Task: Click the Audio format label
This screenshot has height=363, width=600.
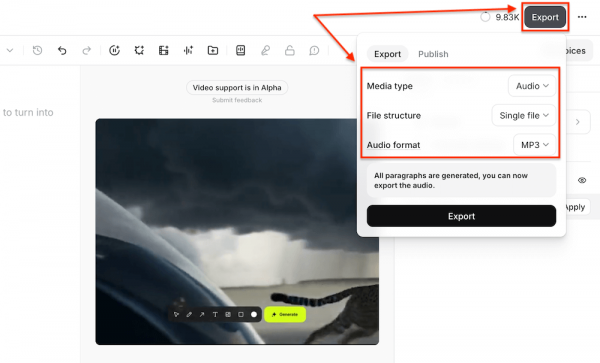Action: pos(393,145)
